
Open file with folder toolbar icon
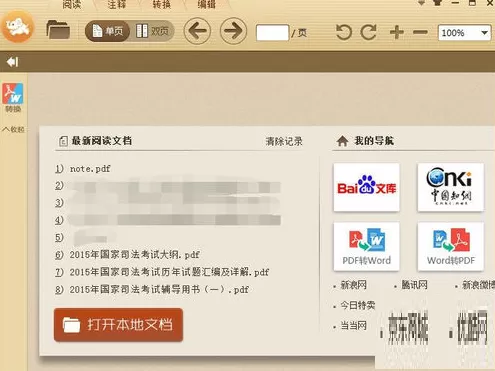pos(58,30)
